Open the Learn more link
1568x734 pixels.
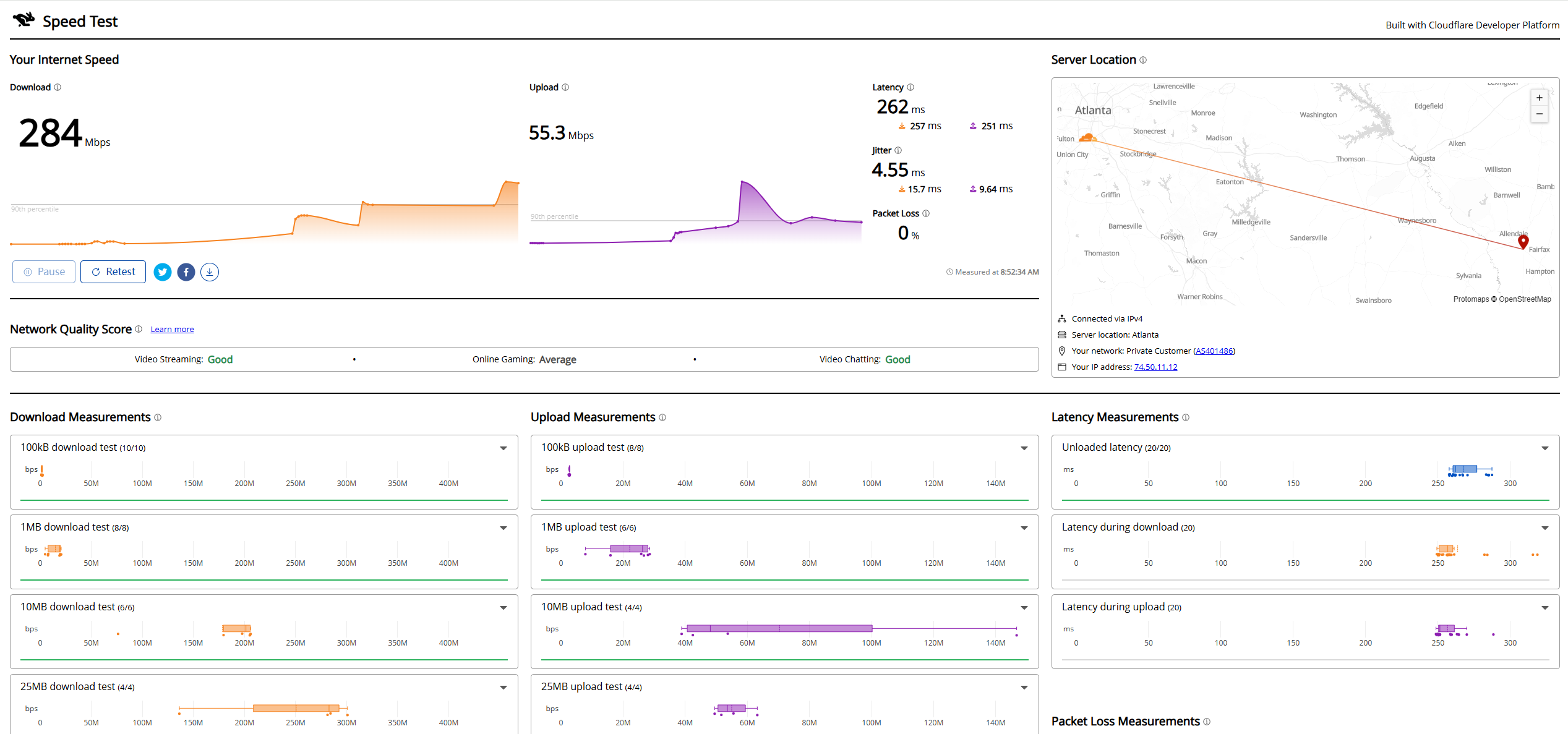pyautogui.click(x=172, y=330)
